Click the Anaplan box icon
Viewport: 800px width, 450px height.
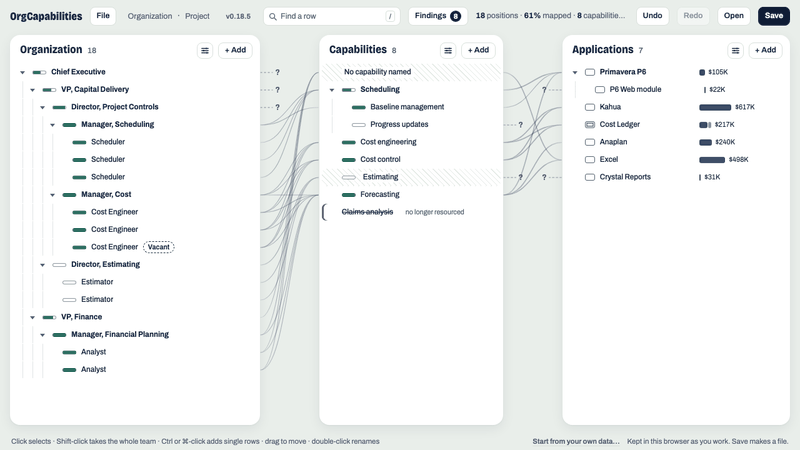coord(590,142)
